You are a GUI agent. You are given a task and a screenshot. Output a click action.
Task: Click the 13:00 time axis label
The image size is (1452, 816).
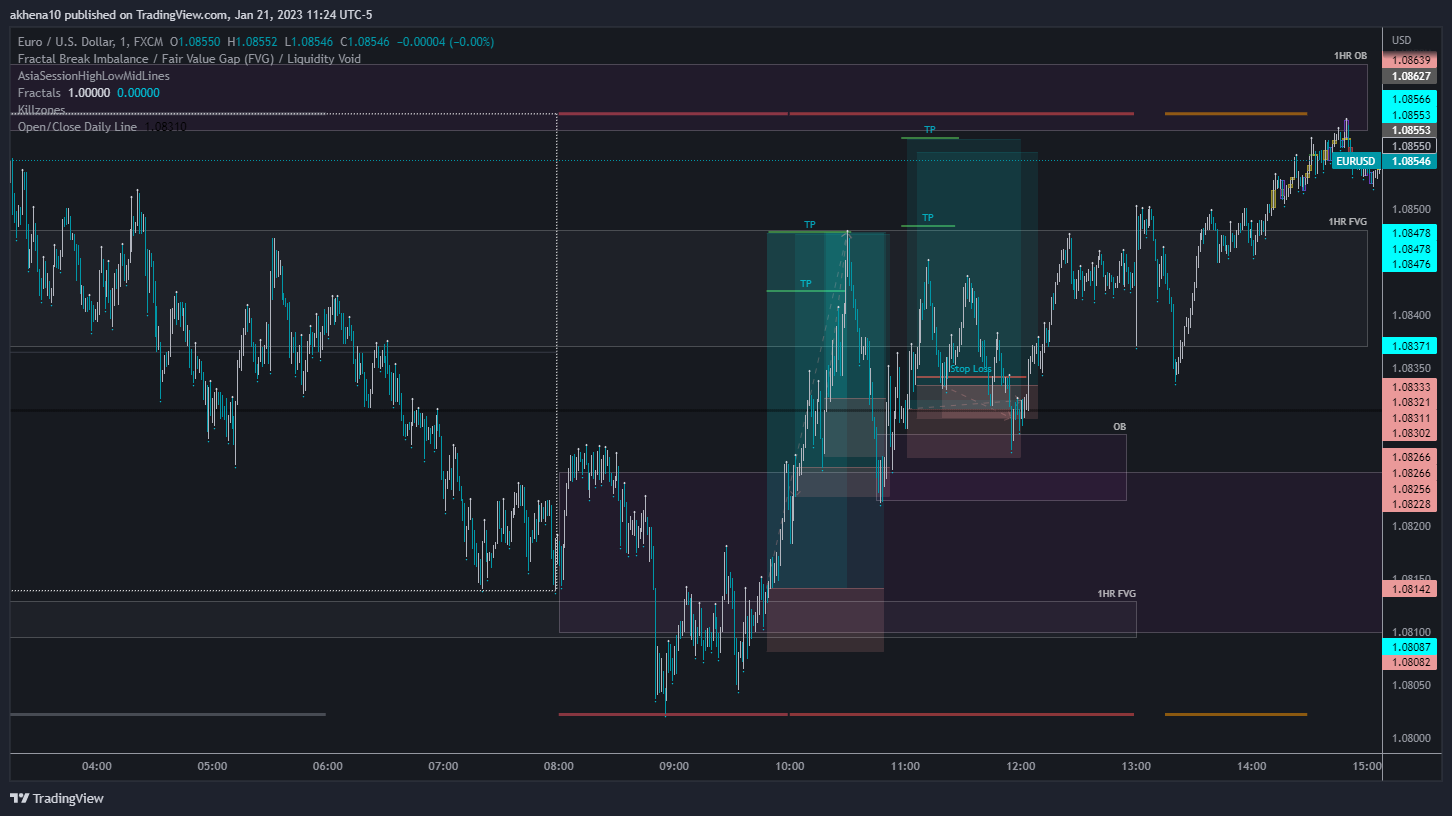point(1136,766)
